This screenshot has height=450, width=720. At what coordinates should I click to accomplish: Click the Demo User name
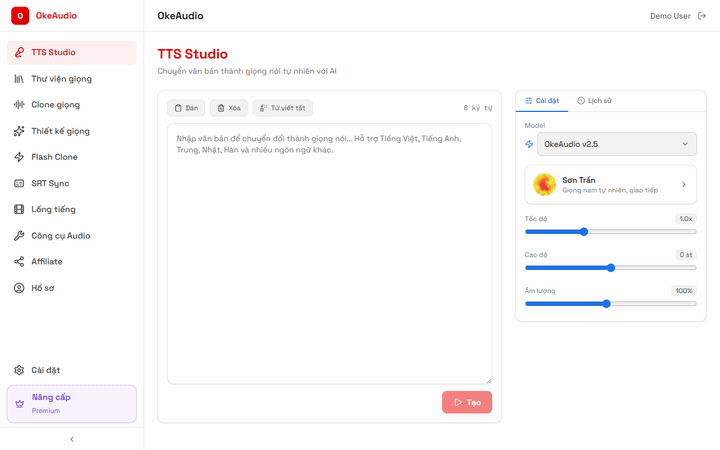[670, 16]
